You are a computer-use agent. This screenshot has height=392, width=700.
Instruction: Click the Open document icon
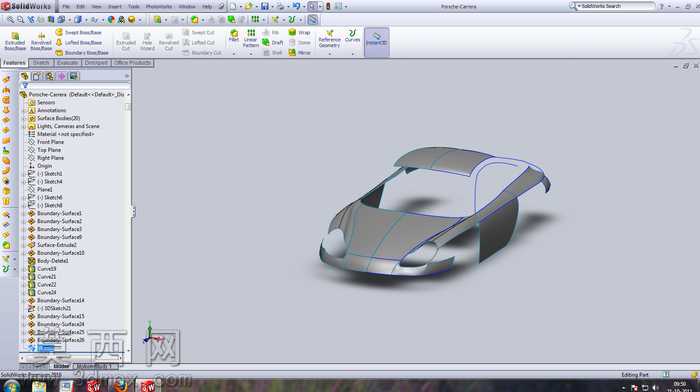click(249, 7)
